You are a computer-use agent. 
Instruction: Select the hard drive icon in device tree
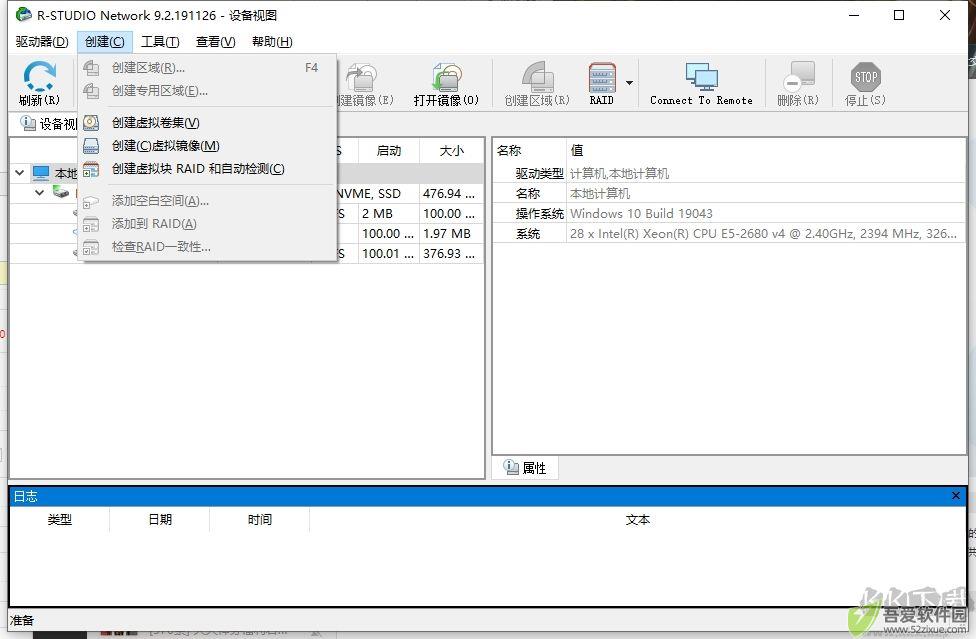(61, 192)
